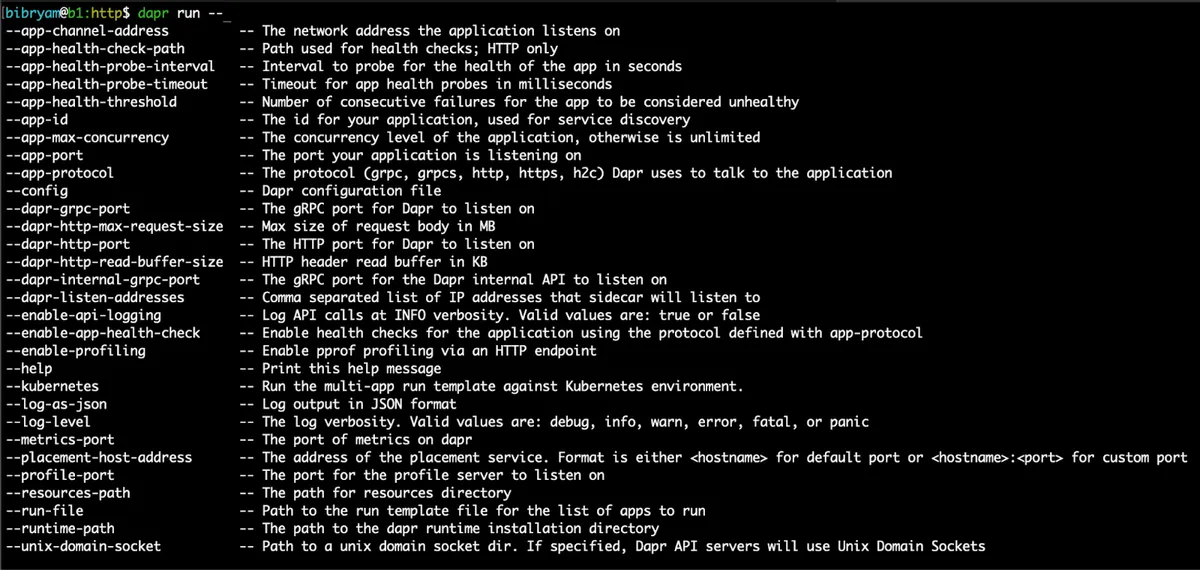This screenshot has width=1200, height=570.
Task: Click the --log-level completion entry
Action: 49,422
